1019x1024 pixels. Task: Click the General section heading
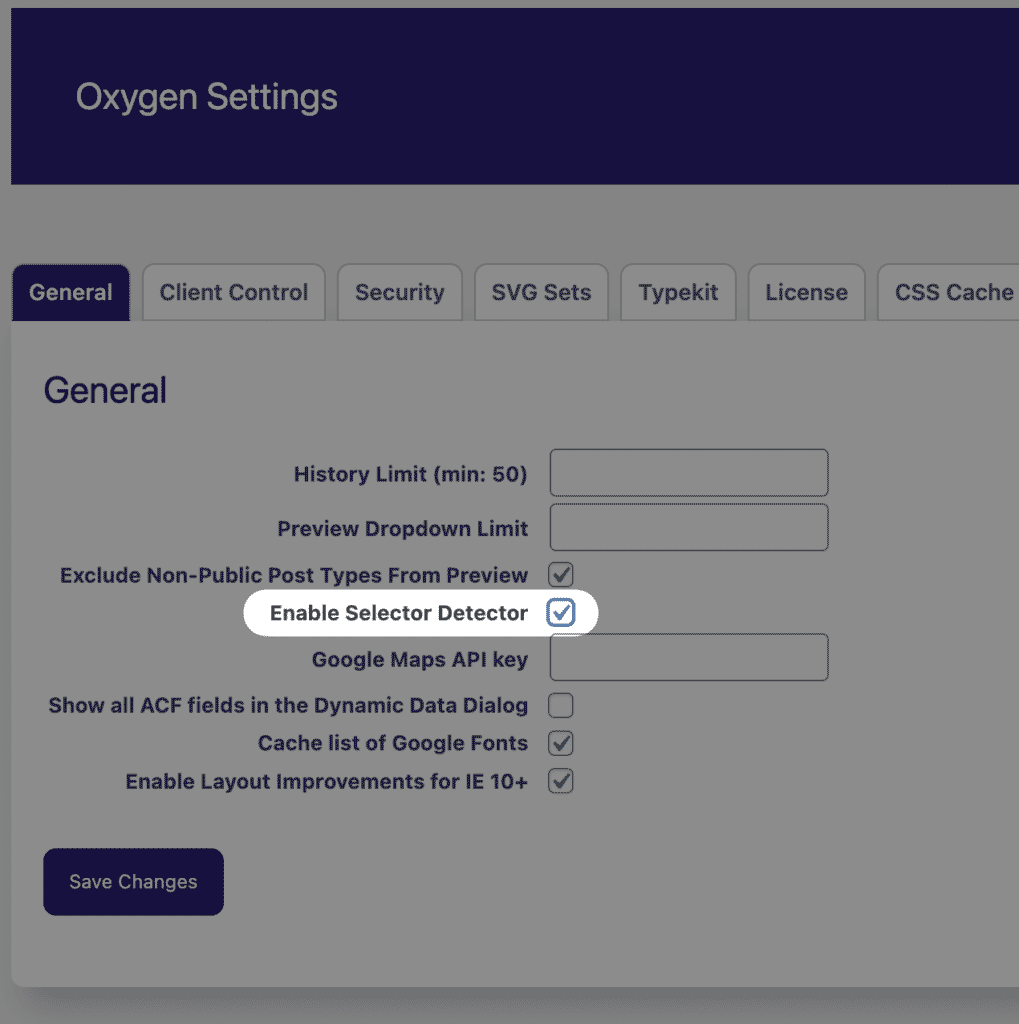105,391
